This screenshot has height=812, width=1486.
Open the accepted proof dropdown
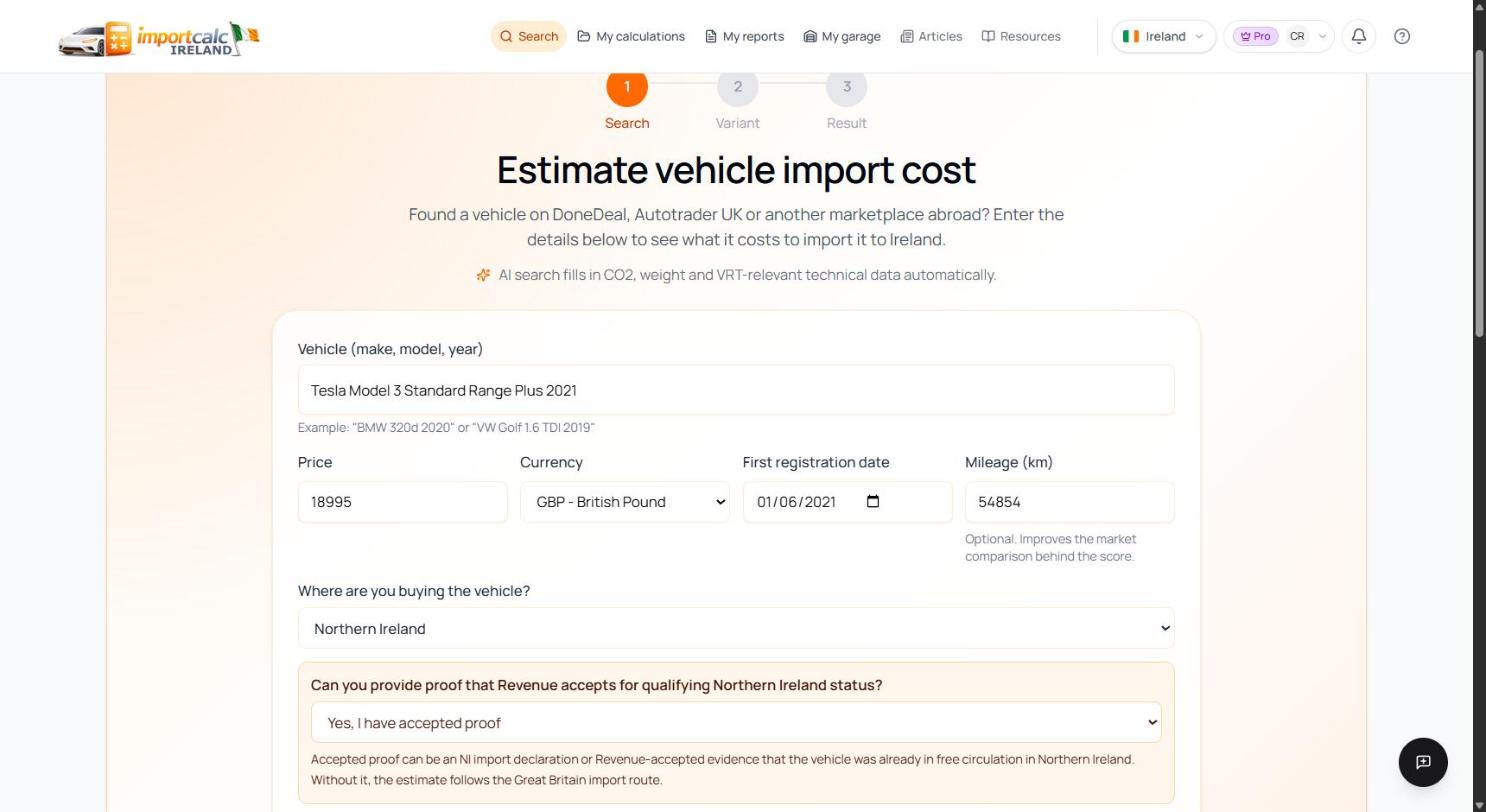point(736,722)
